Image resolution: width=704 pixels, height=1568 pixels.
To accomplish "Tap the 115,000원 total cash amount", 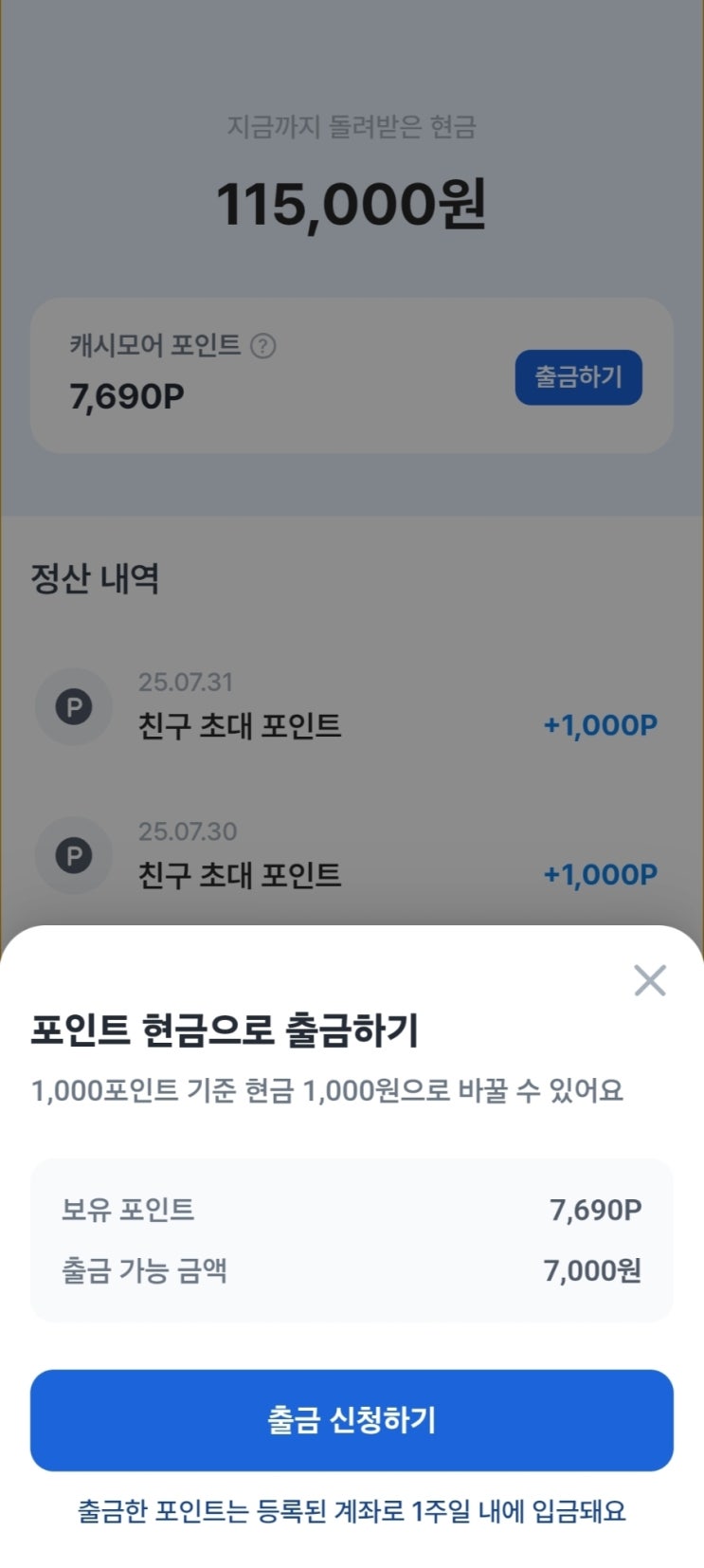I will click(352, 205).
